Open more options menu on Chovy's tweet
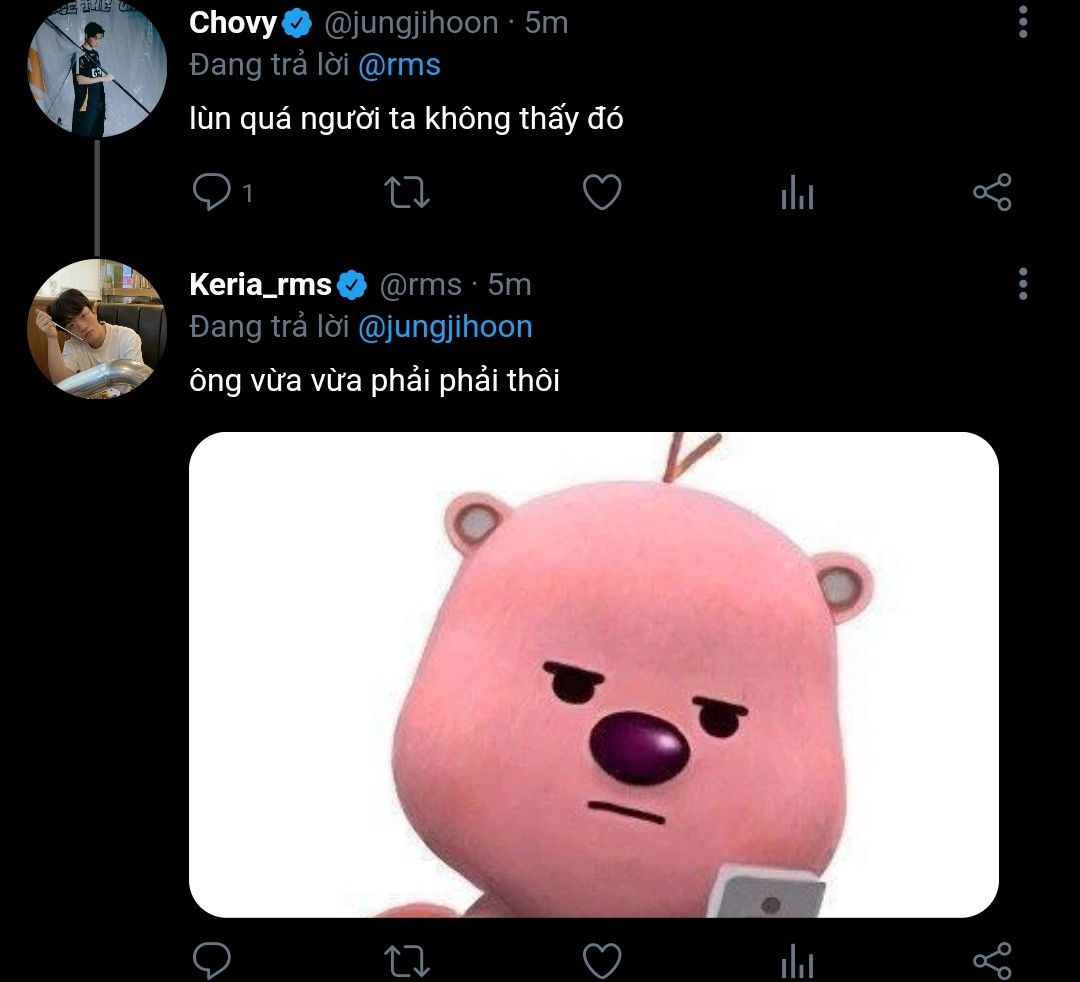This screenshot has height=982, width=1080. [1023, 22]
